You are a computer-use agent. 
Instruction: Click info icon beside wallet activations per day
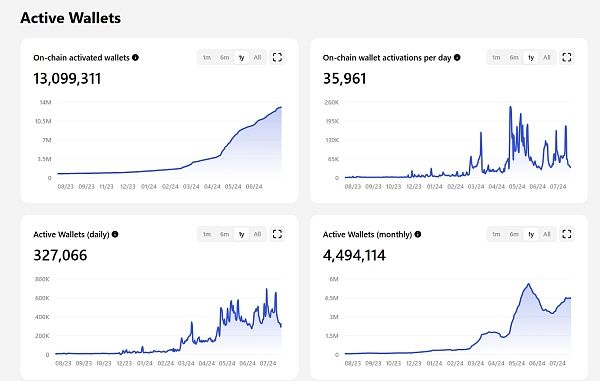457,57
